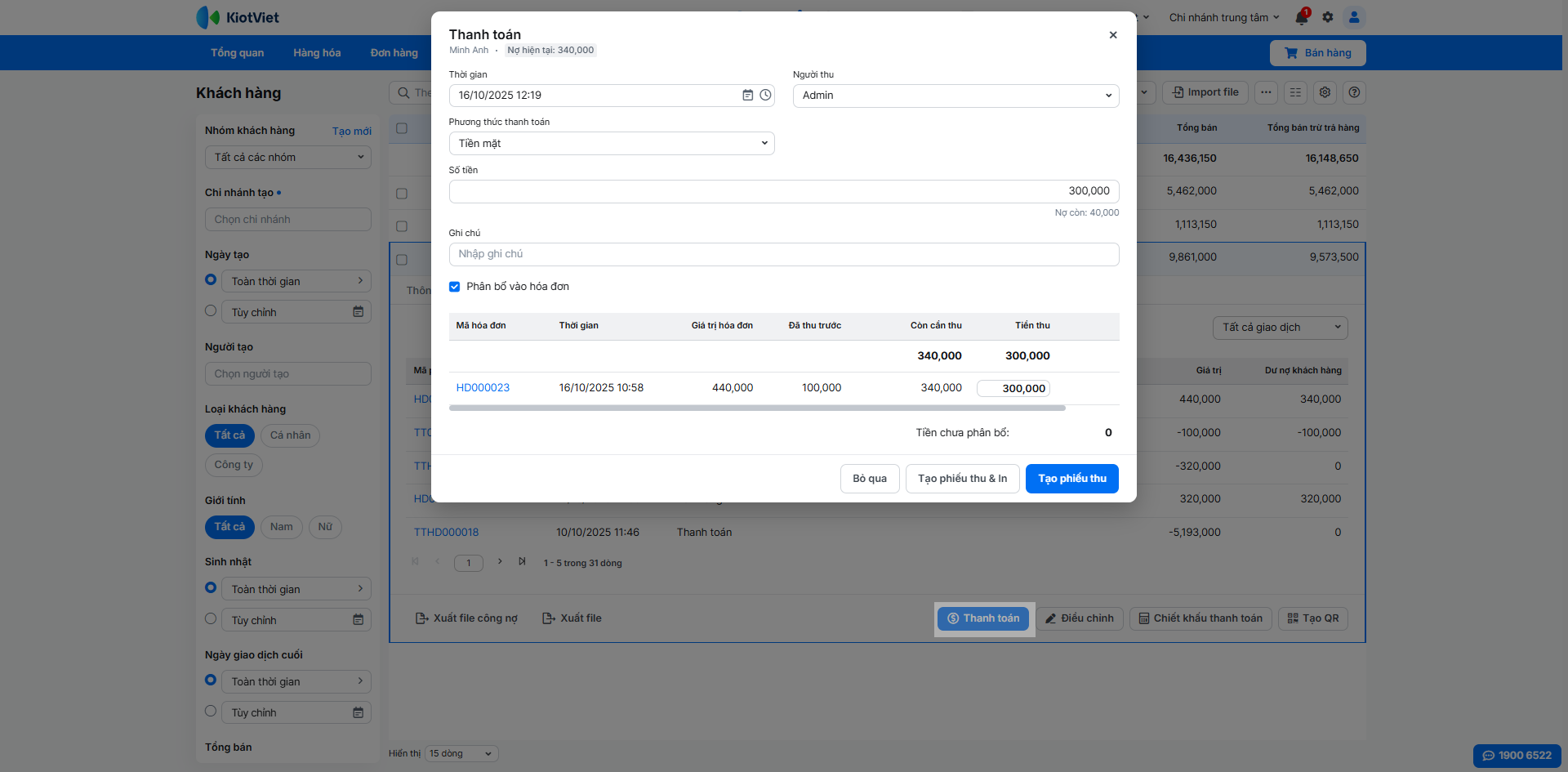1568x772 pixels.
Task: Filter gender by Nam
Action: [x=282, y=527]
